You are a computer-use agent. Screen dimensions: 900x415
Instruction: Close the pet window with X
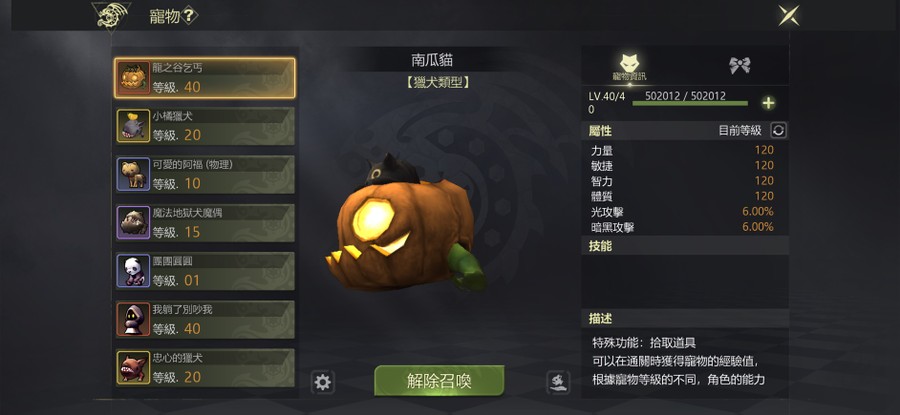[x=789, y=15]
